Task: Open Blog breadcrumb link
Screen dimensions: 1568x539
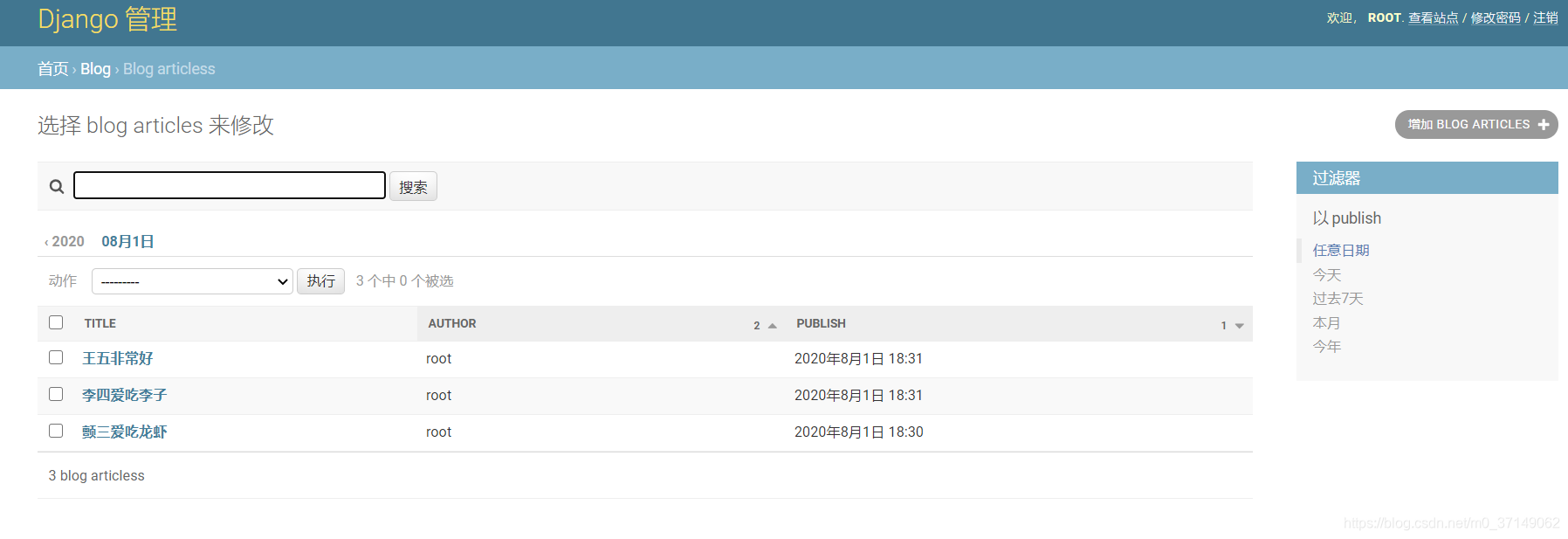Action: [95, 69]
